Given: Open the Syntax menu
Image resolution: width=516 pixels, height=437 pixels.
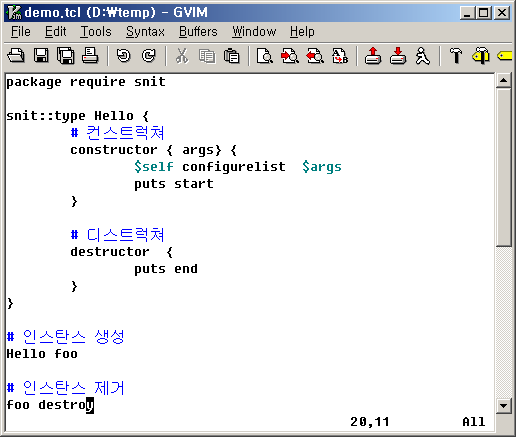Looking at the screenshot, I should [x=145, y=32].
